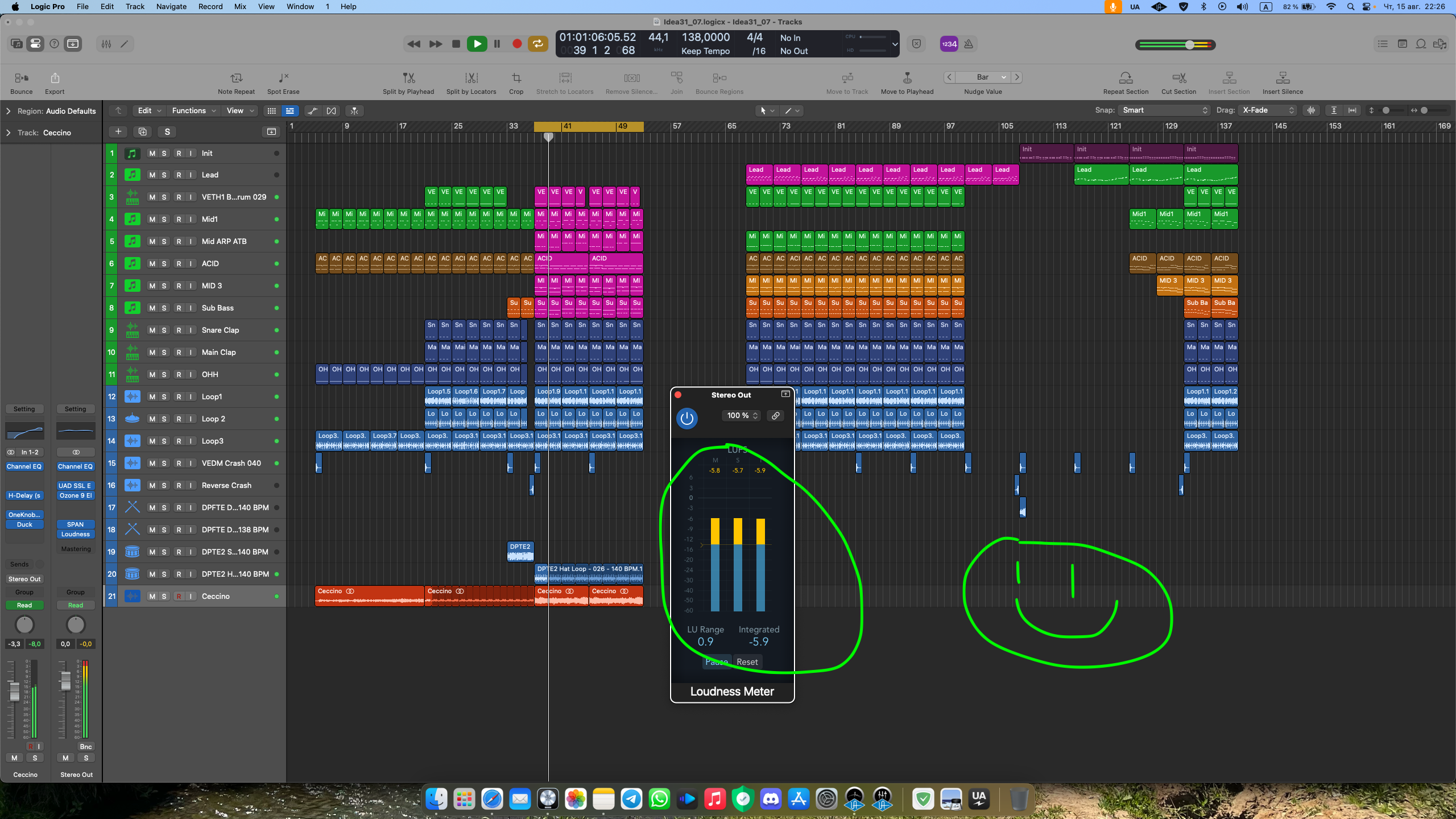Screen dimensions: 1456x819
Task: Select the Crop tool icon
Action: [516, 78]
